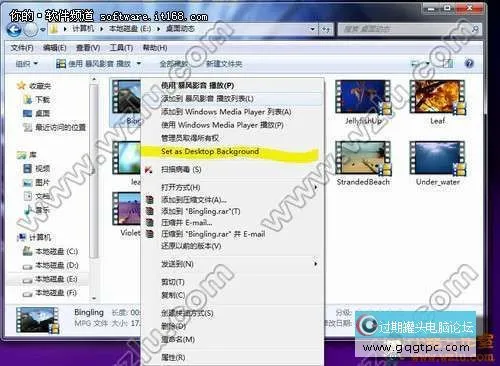The width and height of the screenshot is (500, 366).
Task: Click the Forward navigation arrow
Action: coord(31,30)
